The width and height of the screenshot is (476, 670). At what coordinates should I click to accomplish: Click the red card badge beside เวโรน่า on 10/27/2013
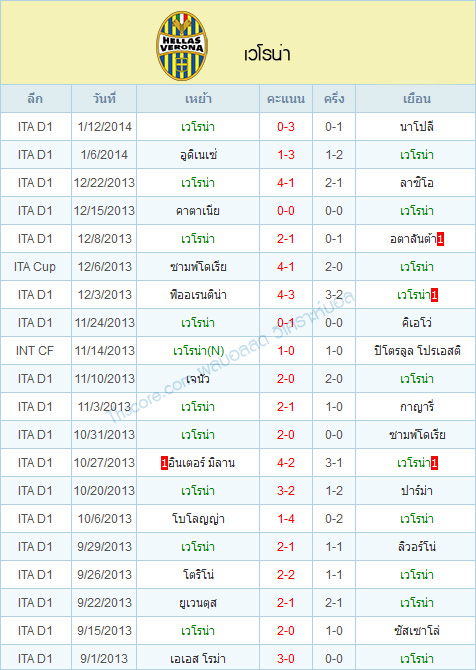435,463
